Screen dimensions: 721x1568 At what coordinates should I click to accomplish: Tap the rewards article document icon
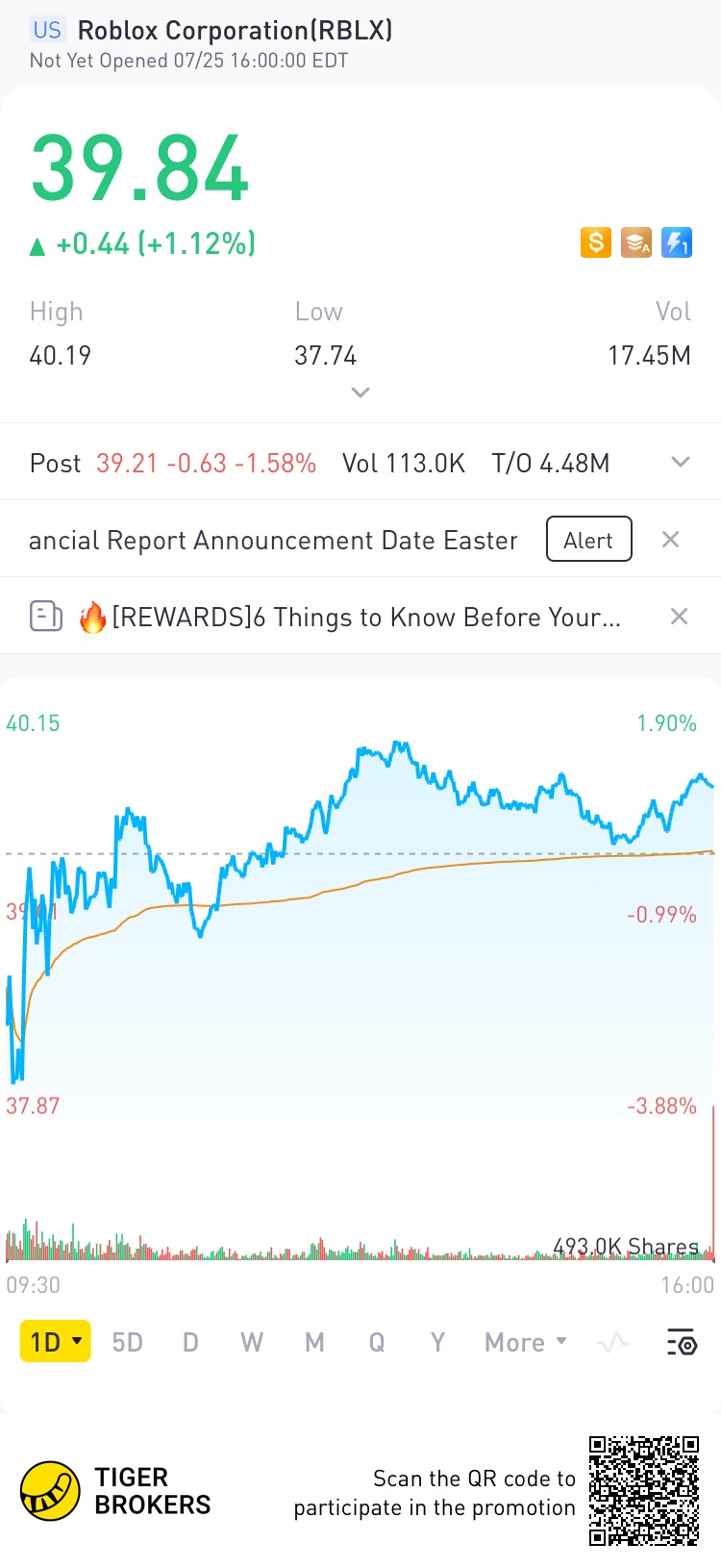(x=45, y=616)
